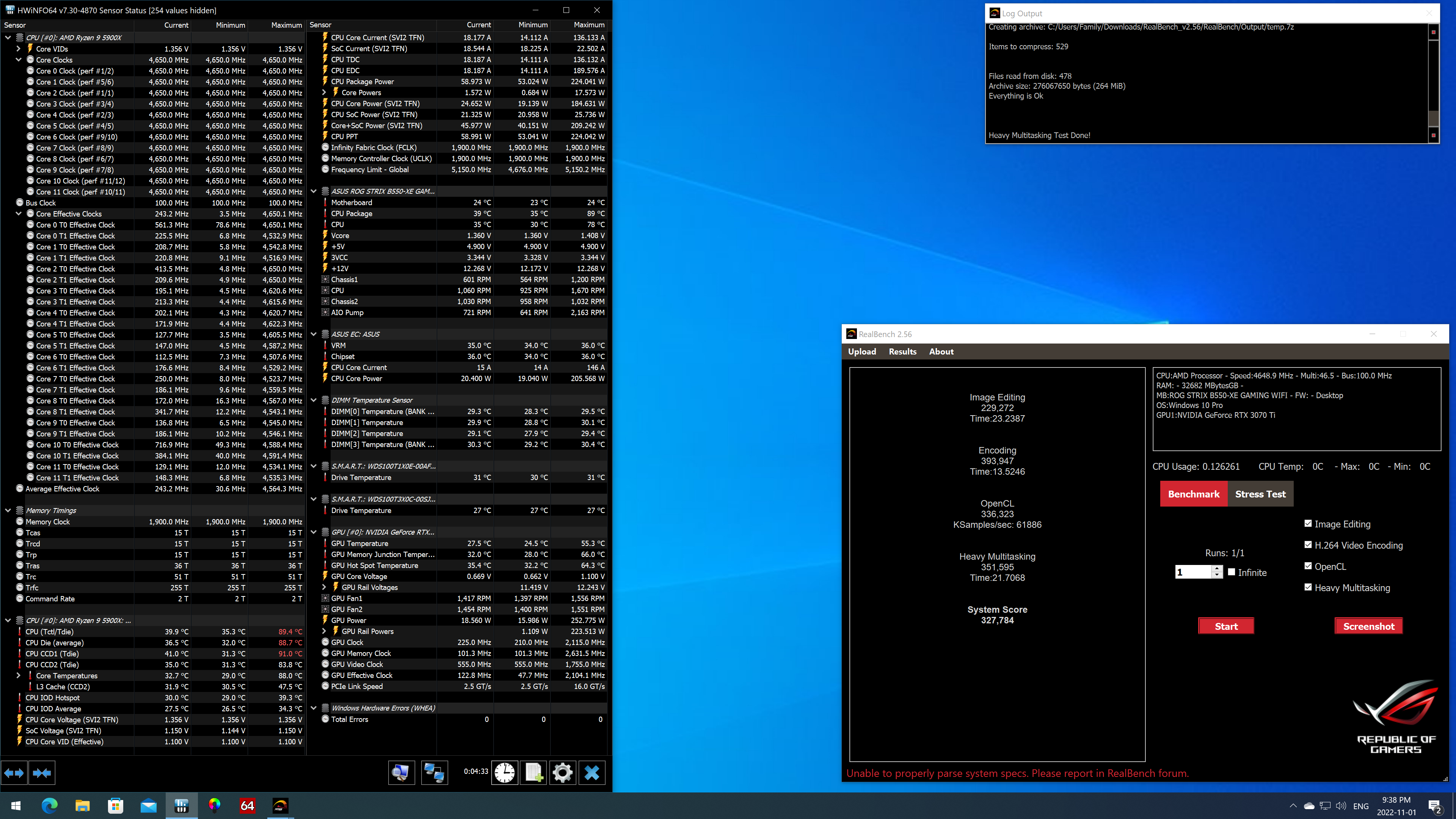Switch to RealBench taskbar icon
The height and width of the screenshot is (819, 1456).
(281, 805)
